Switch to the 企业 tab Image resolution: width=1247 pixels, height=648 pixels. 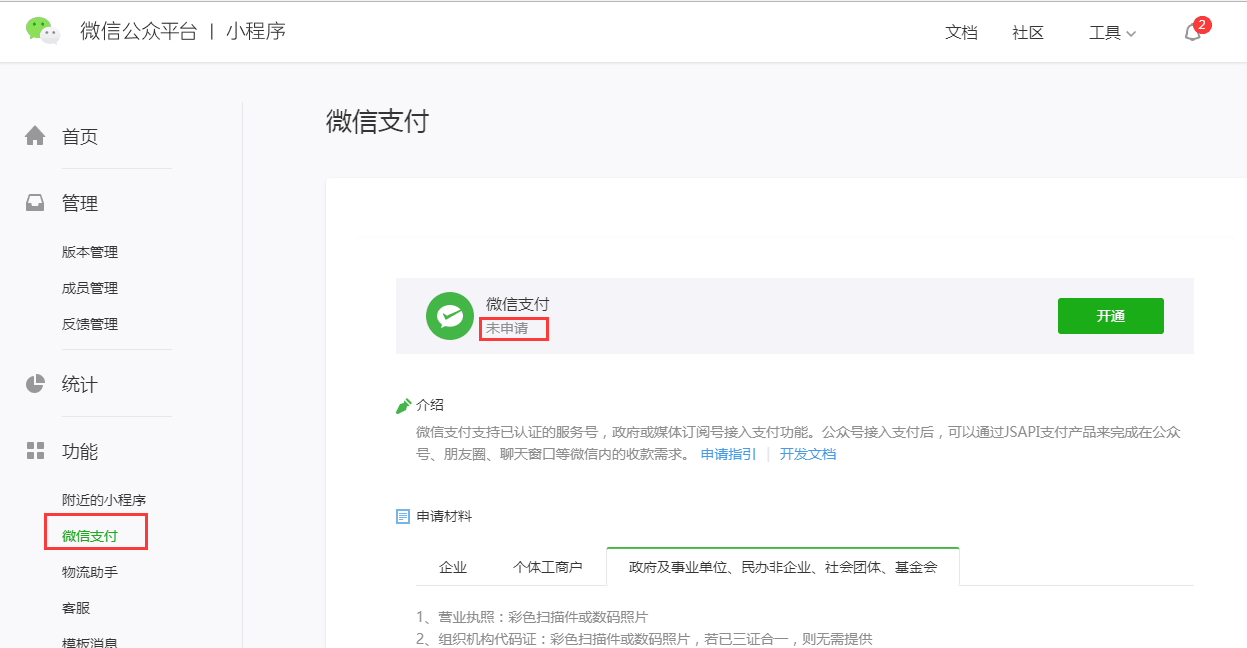click(453, 567)
